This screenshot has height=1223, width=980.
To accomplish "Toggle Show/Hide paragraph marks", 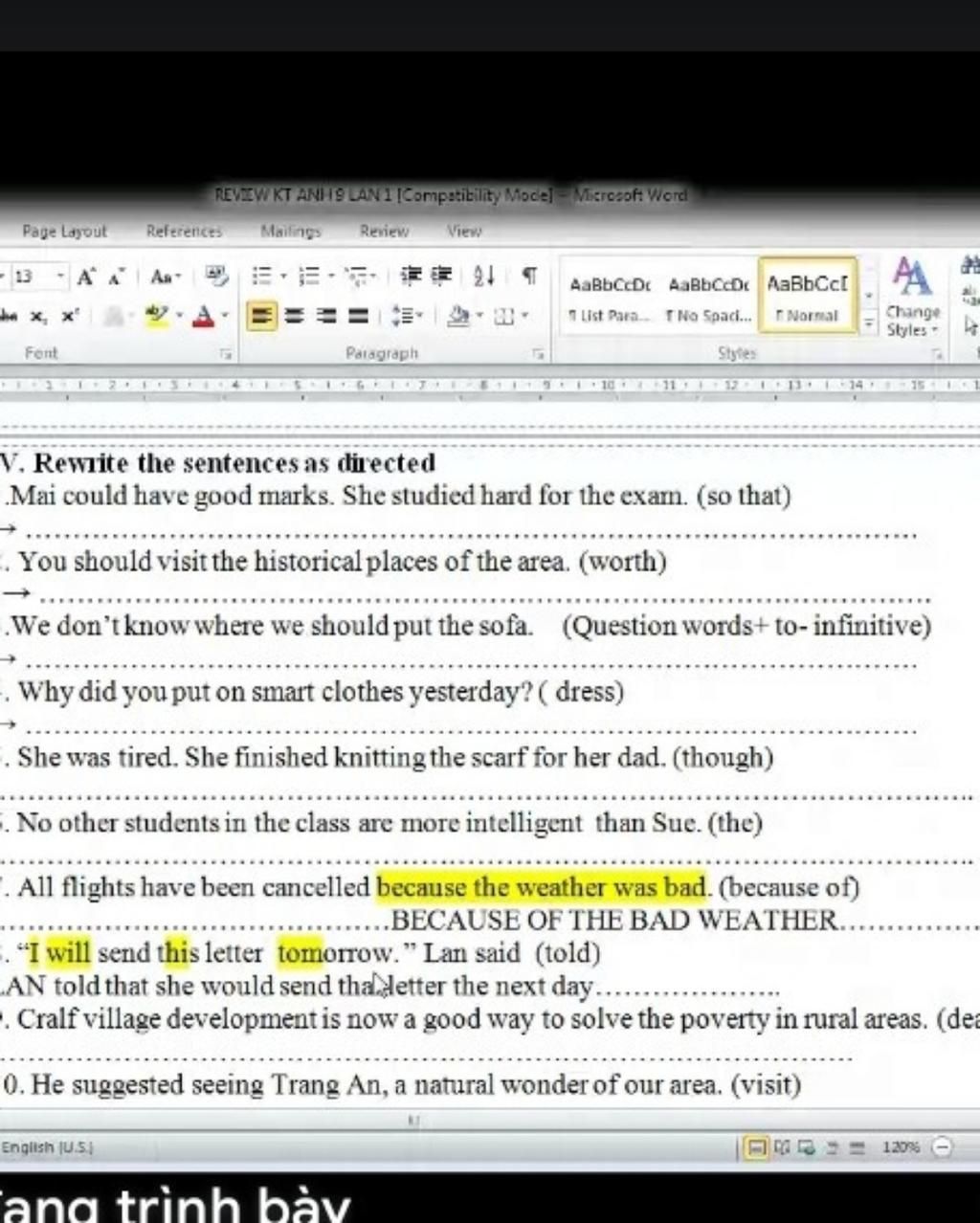I will 529,277.
